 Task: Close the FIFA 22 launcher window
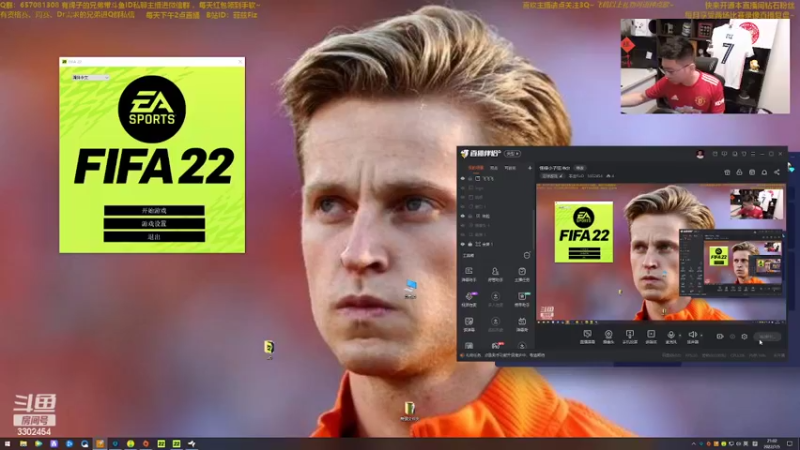[240, 62]
